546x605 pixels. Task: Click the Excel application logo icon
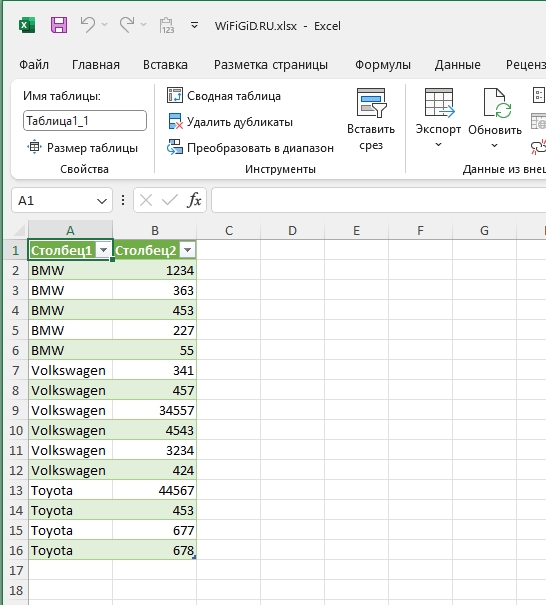click(x=27, y=25)
